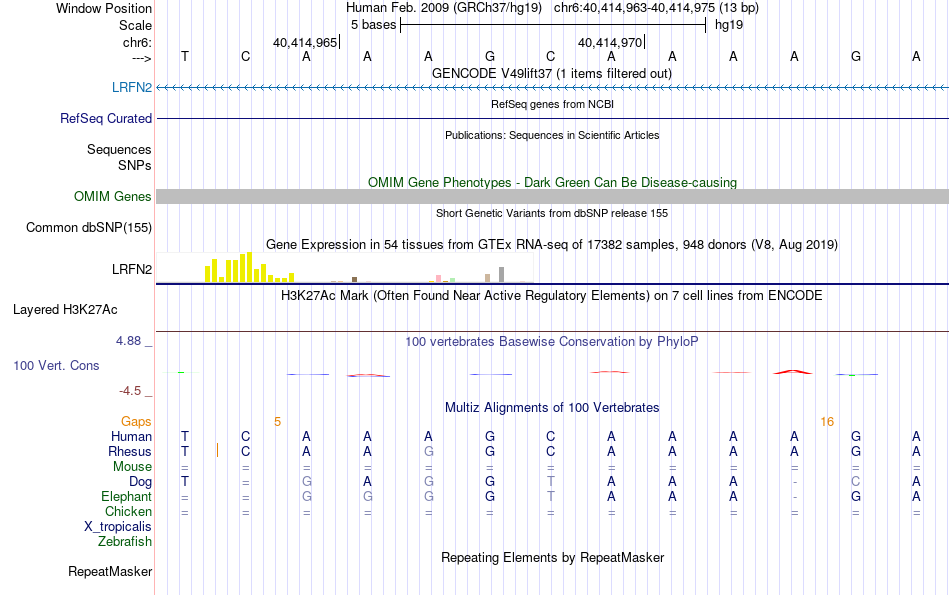Click the 100 Vert. Cons track label
The image size is (950, 595).
tap(56, 365)
